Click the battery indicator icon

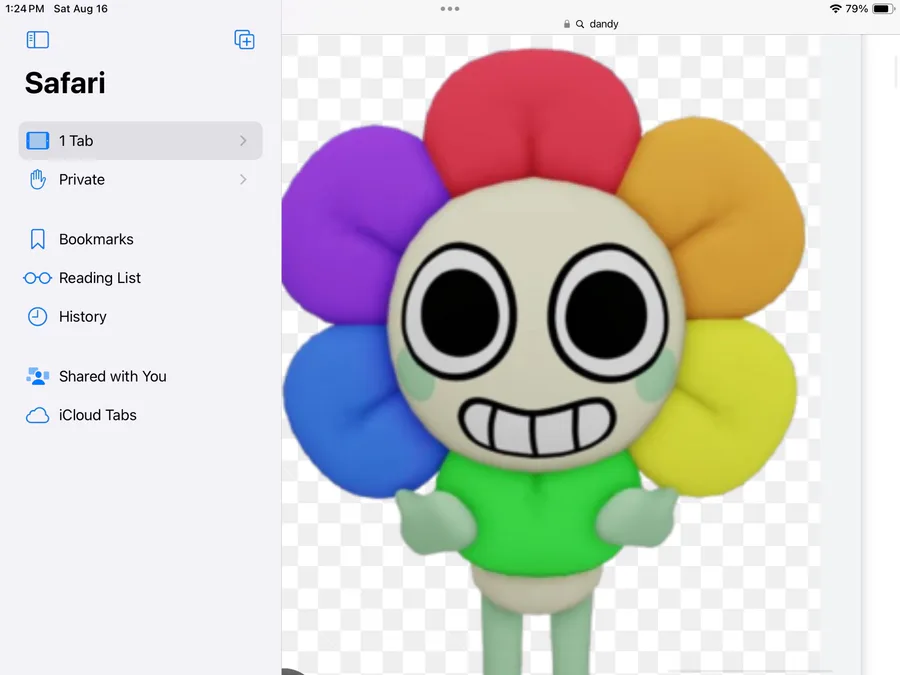point(884,9)
